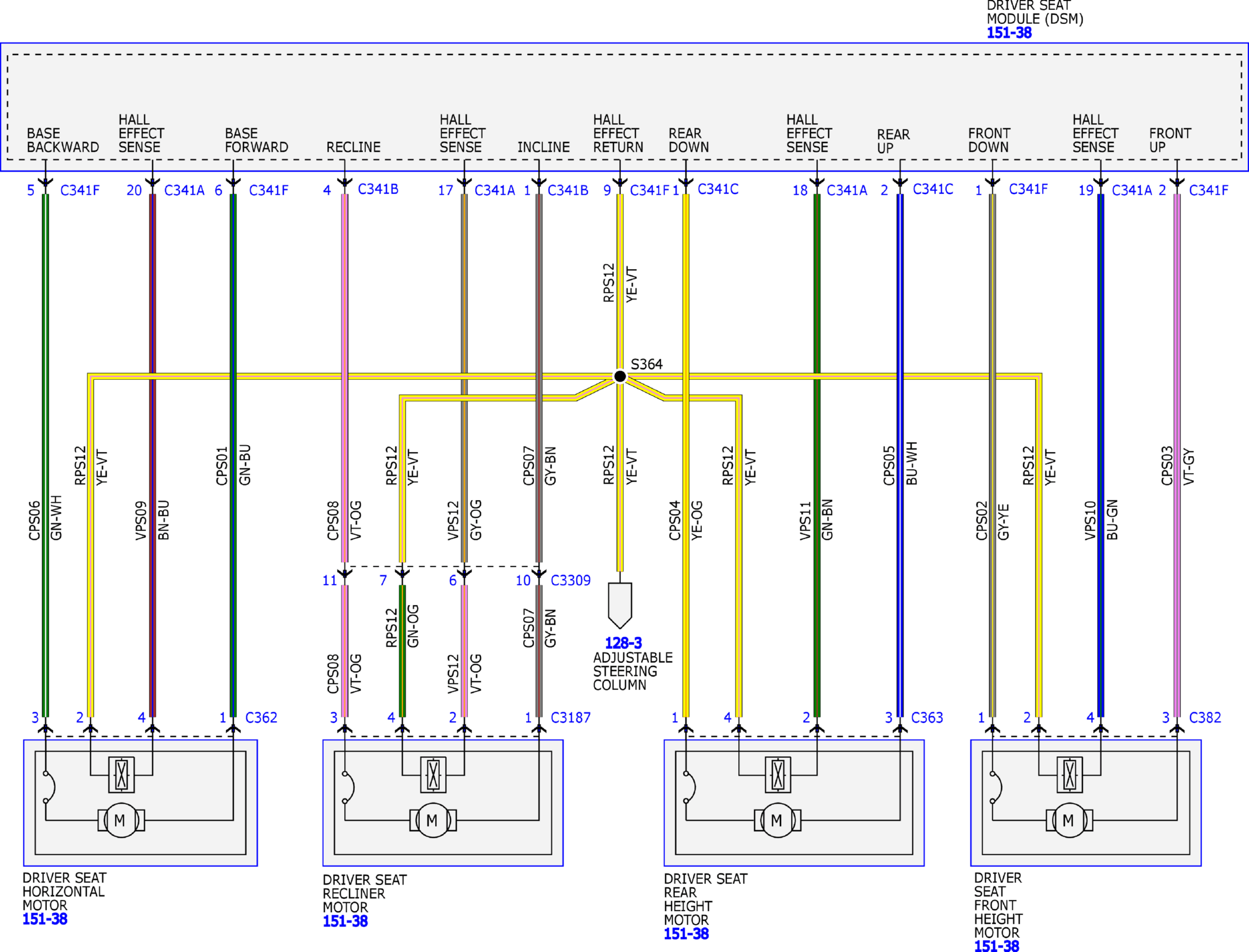Click the INCLINE pin label

pos(544,147)
